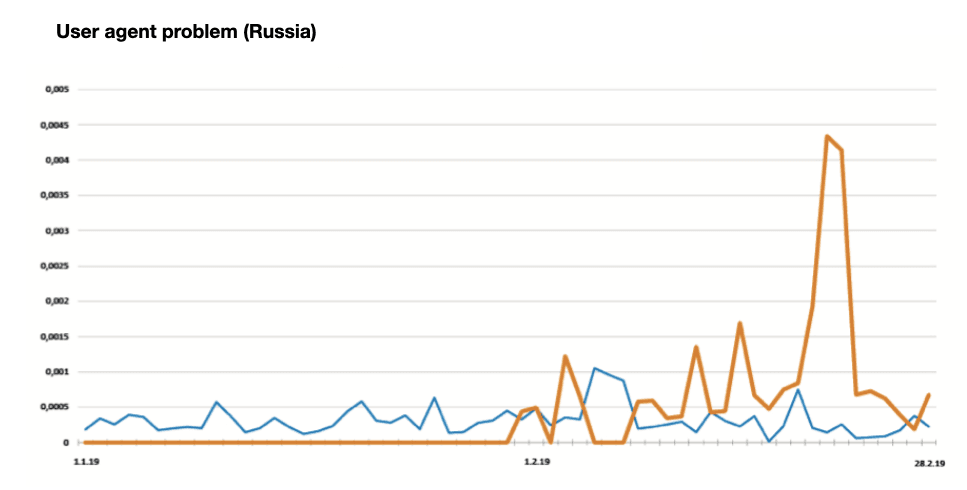Select the 0,003 y-axis label
Image resolution: width=967 pixels, height=490 pixels.
click(57, 231)
